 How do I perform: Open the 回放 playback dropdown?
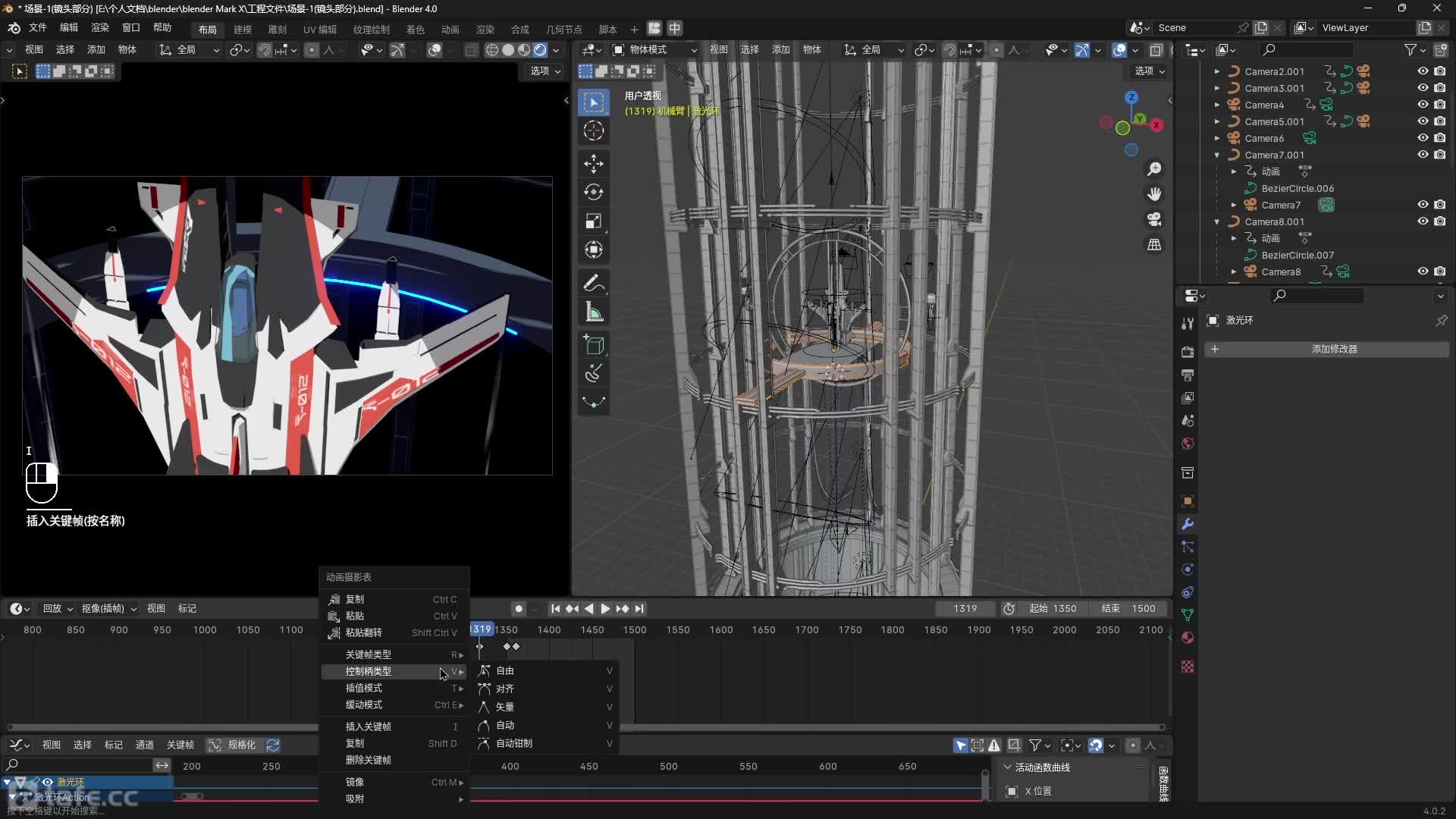coord(58,609)
